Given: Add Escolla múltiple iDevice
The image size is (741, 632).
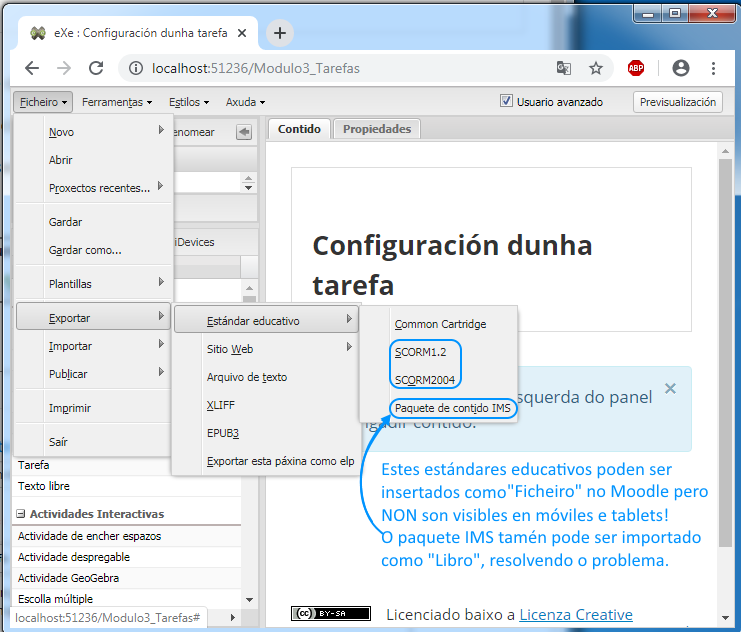Looking at the screenshot, I should pos(127,599).
